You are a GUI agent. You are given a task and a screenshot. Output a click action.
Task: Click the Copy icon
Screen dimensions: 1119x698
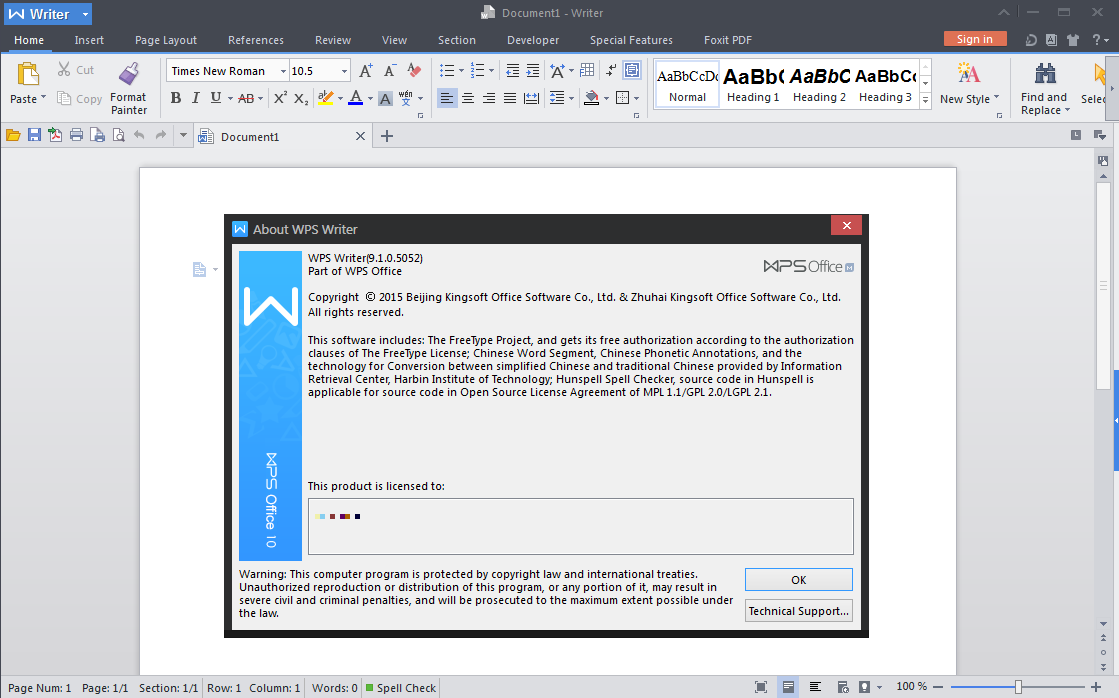[64, 98]
